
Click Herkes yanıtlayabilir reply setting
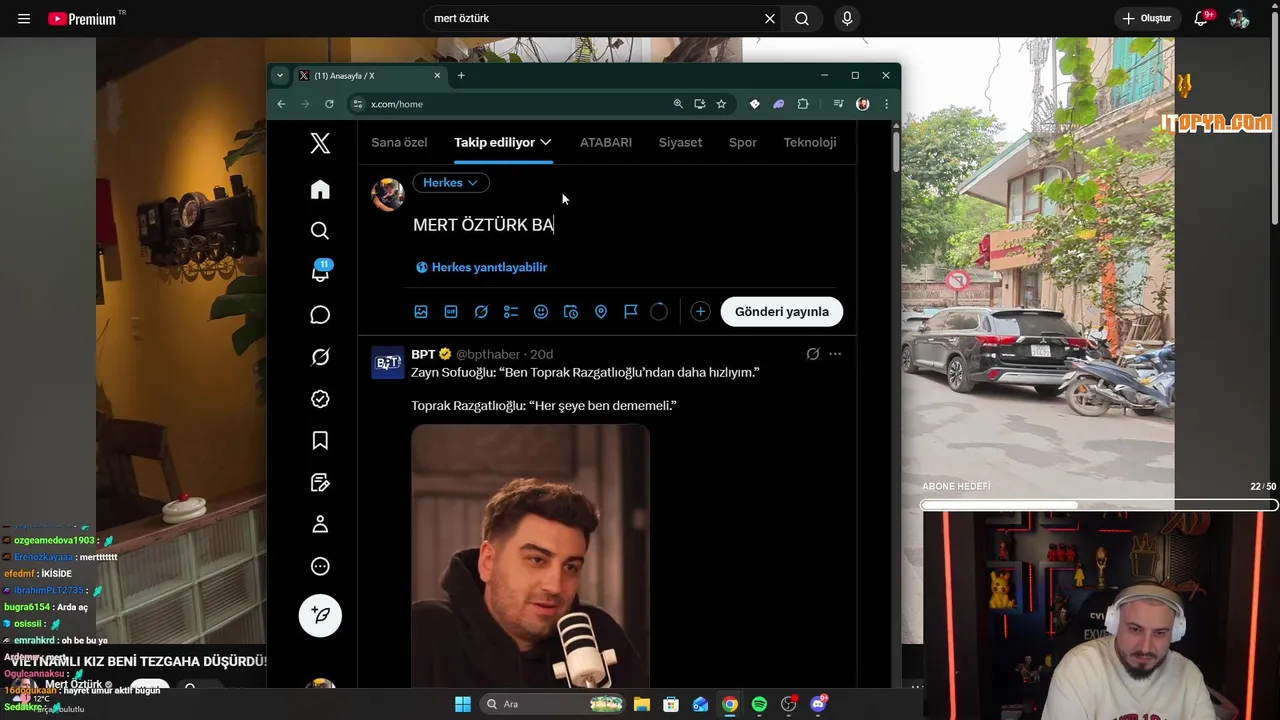pos(481,267)
